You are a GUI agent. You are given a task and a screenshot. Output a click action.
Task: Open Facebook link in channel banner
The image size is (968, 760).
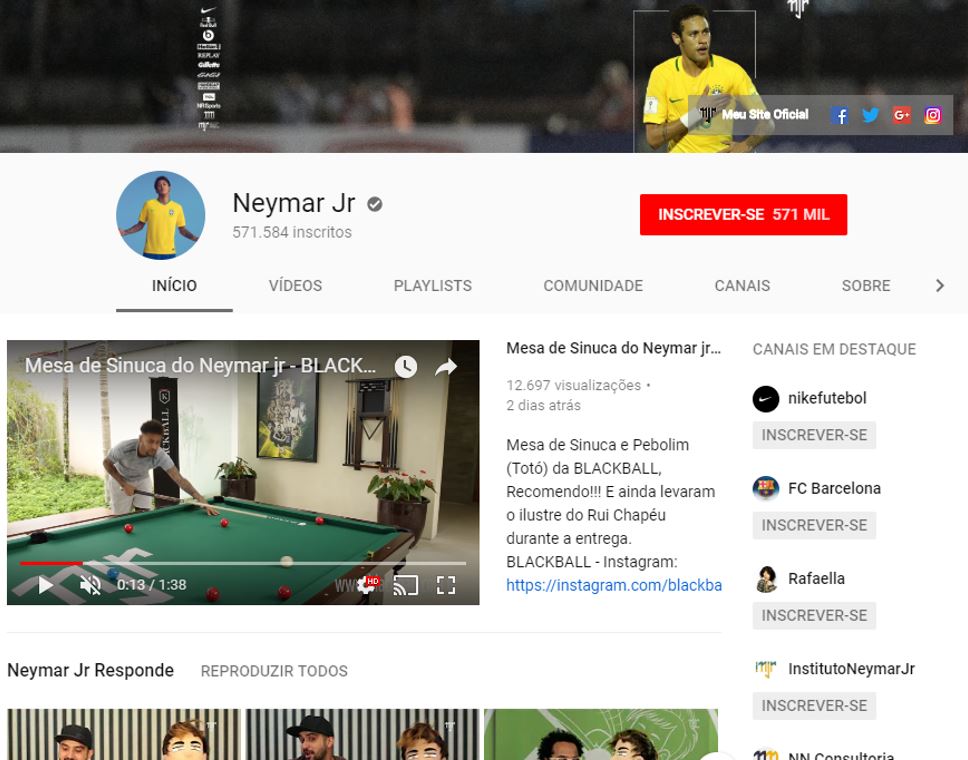coord(839,115)
